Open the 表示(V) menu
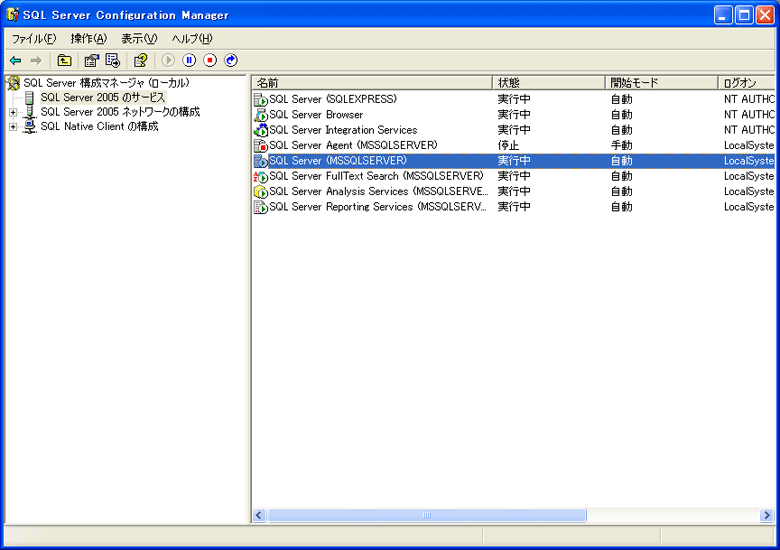 pos(139,39)
